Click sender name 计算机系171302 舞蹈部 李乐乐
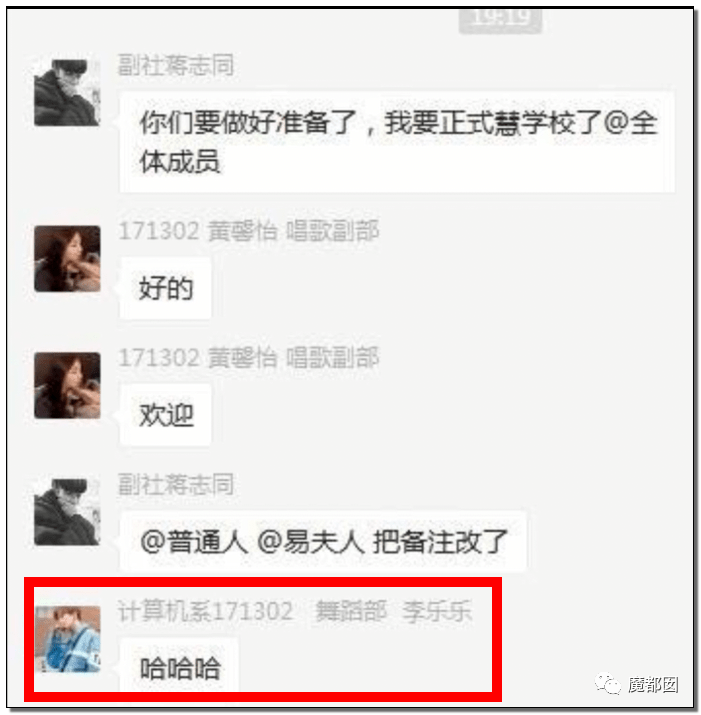This screenshot has width=701, height=715. [x=294, y=611]
